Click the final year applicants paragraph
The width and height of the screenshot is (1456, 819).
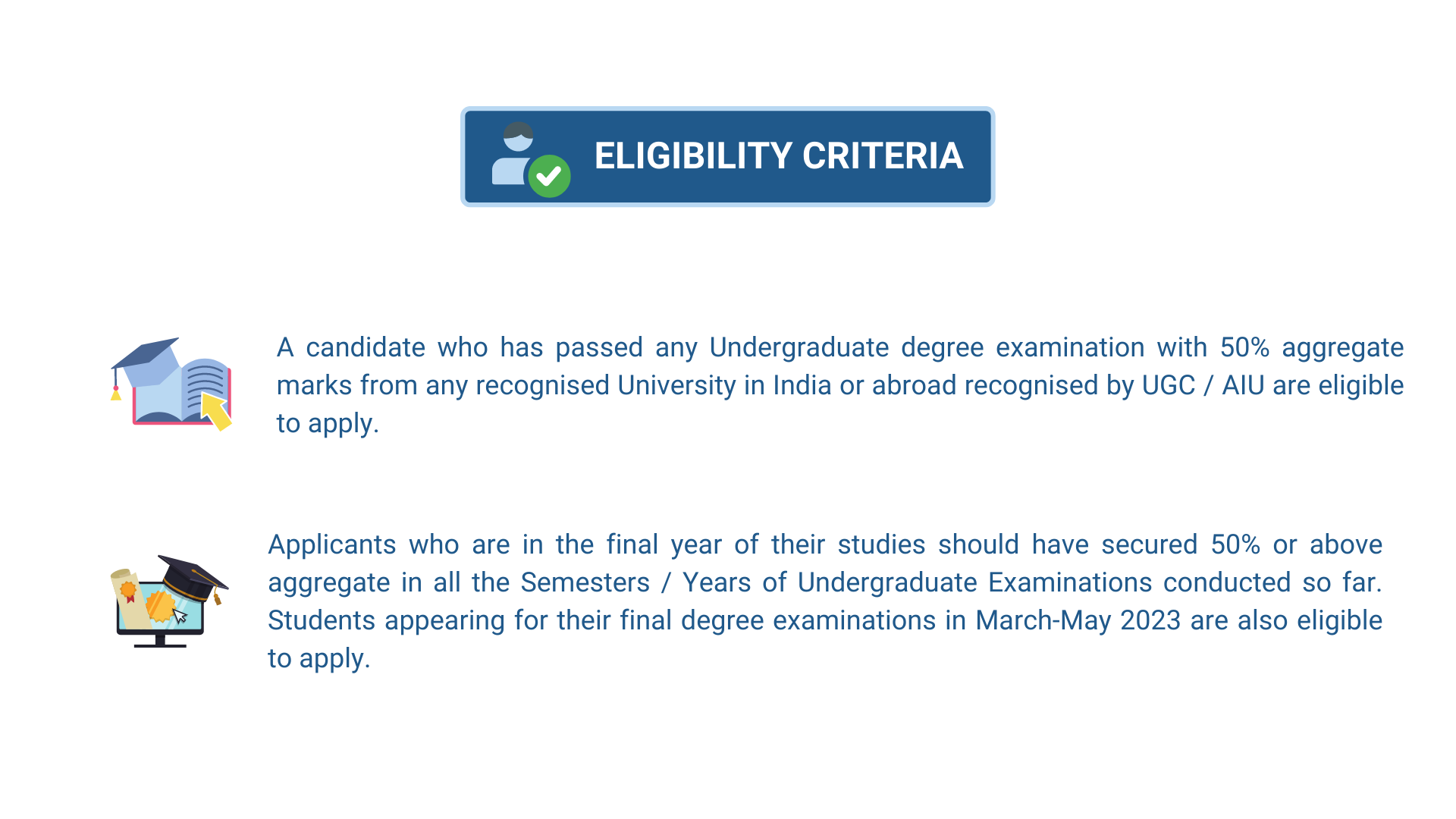[824, 601]
